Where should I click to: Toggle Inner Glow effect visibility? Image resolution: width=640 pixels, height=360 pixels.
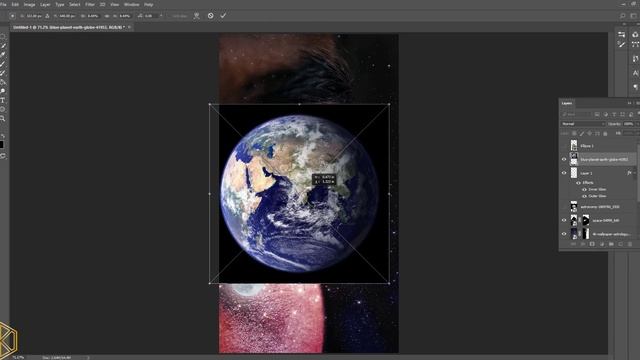[x=584, y=189]
